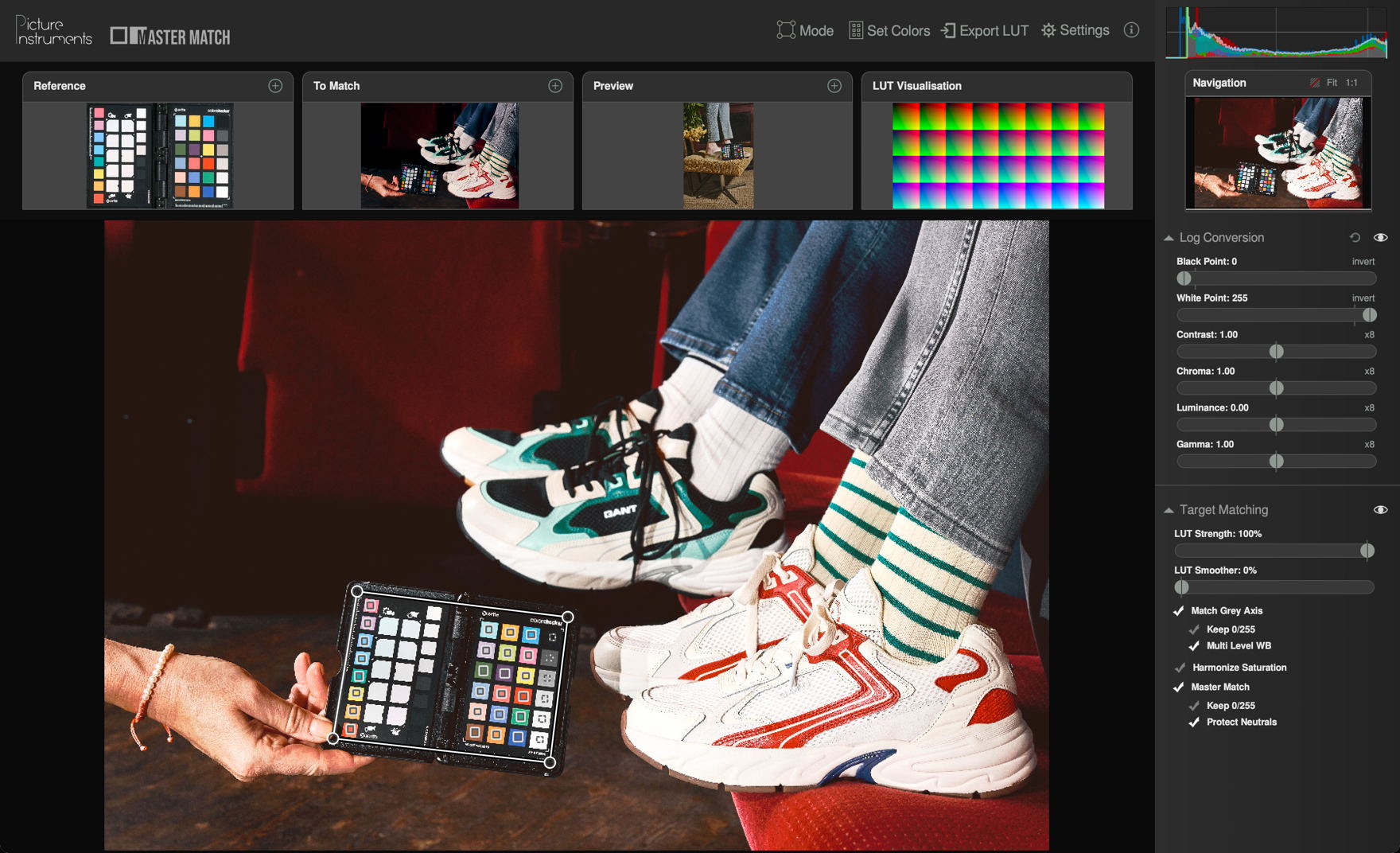The height and width of the screenshot is (853, 1400).
Task: Open the Mode menu
Action: (x=805, y=31)
